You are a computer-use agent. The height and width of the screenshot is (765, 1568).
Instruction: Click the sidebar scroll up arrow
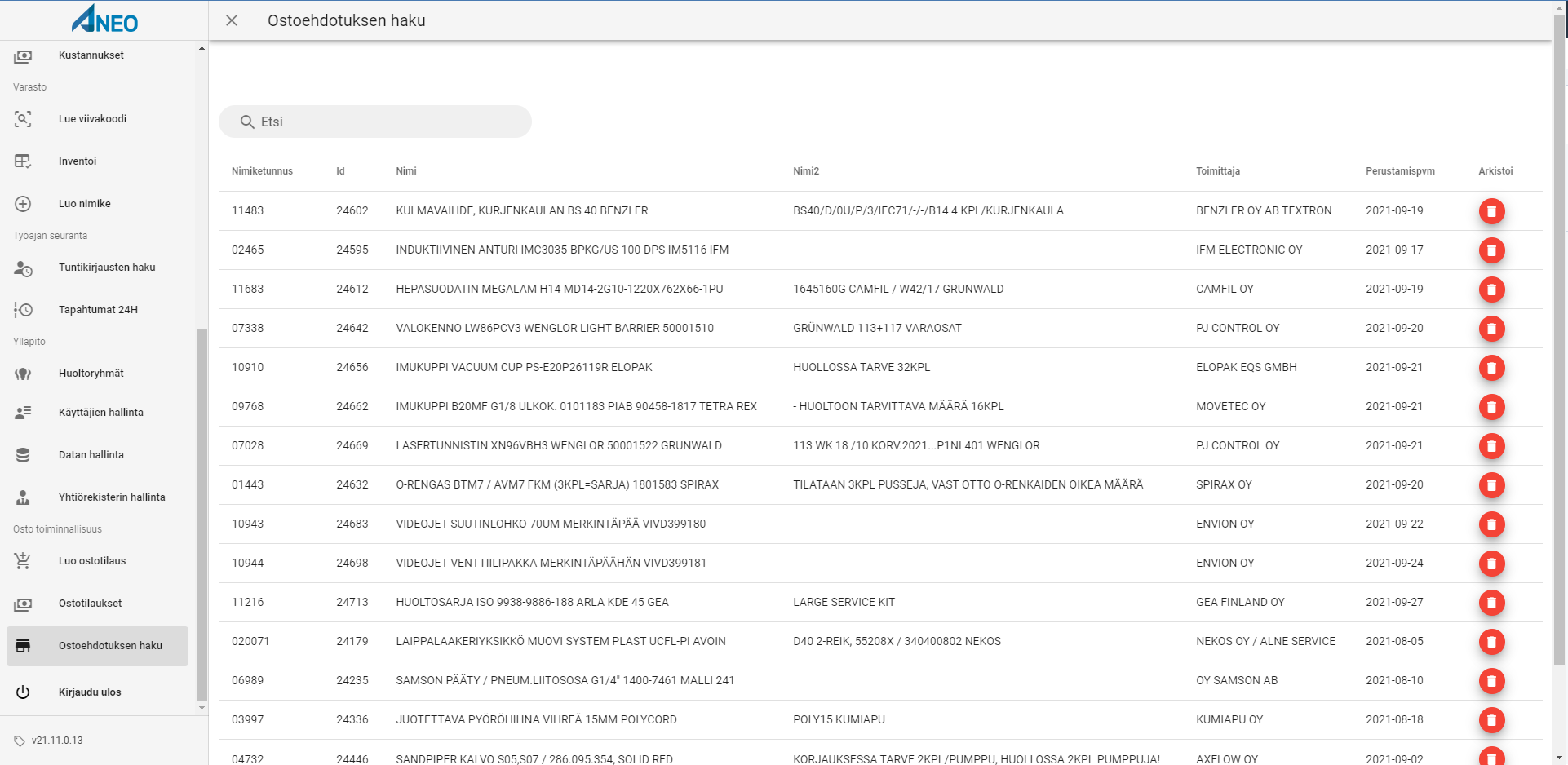pyautogui.click(x=202, y=48)
